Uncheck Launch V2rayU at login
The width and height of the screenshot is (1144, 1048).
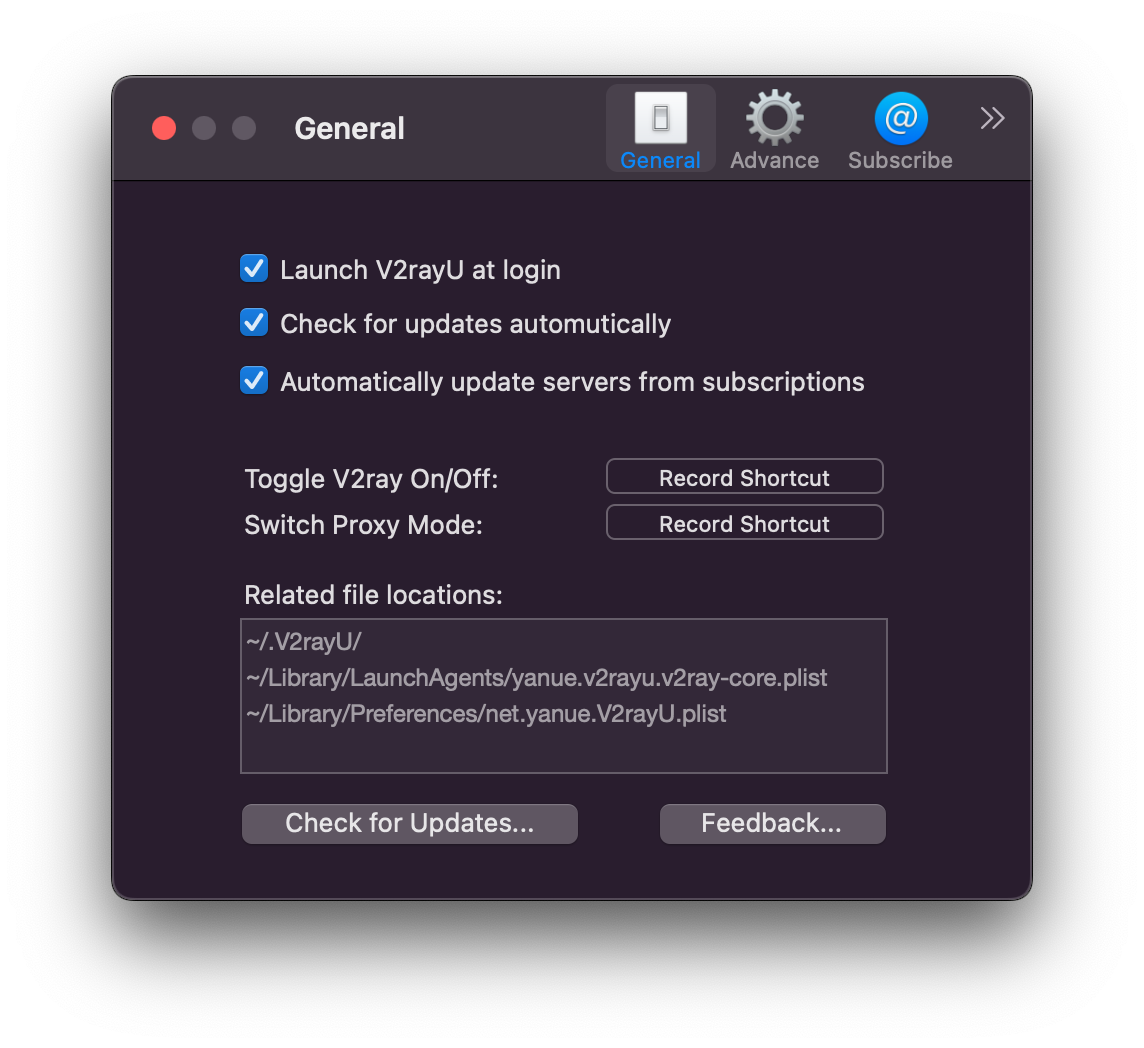(254, 268)
